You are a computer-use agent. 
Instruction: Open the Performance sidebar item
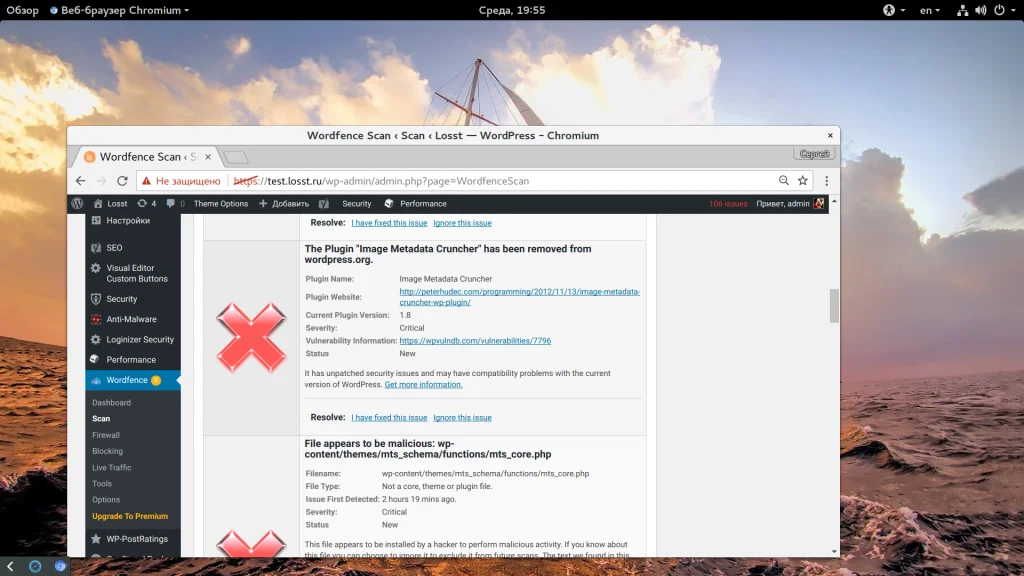tap(133, 359)
